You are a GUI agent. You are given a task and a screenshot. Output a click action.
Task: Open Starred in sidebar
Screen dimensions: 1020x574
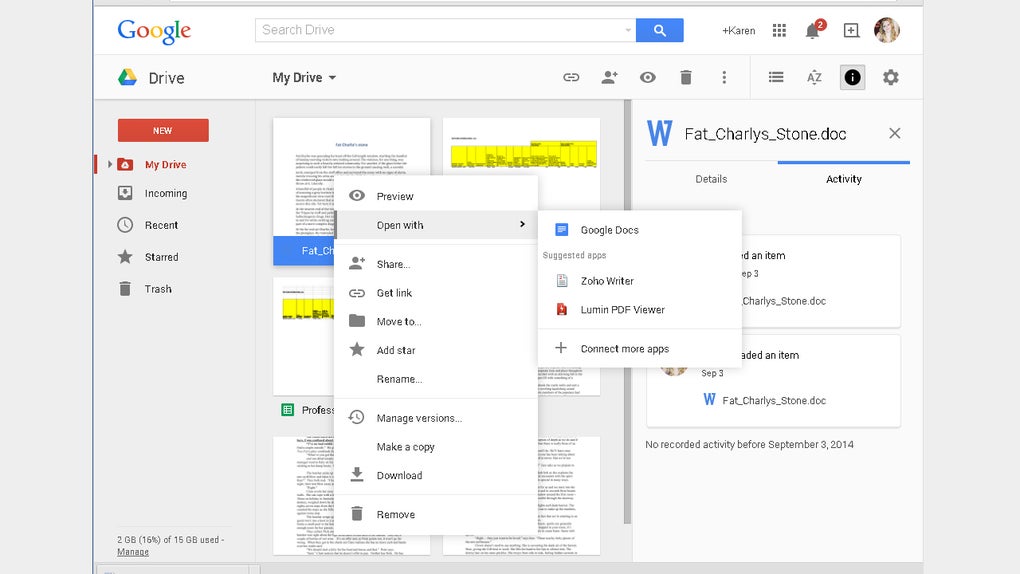point(161,257)
